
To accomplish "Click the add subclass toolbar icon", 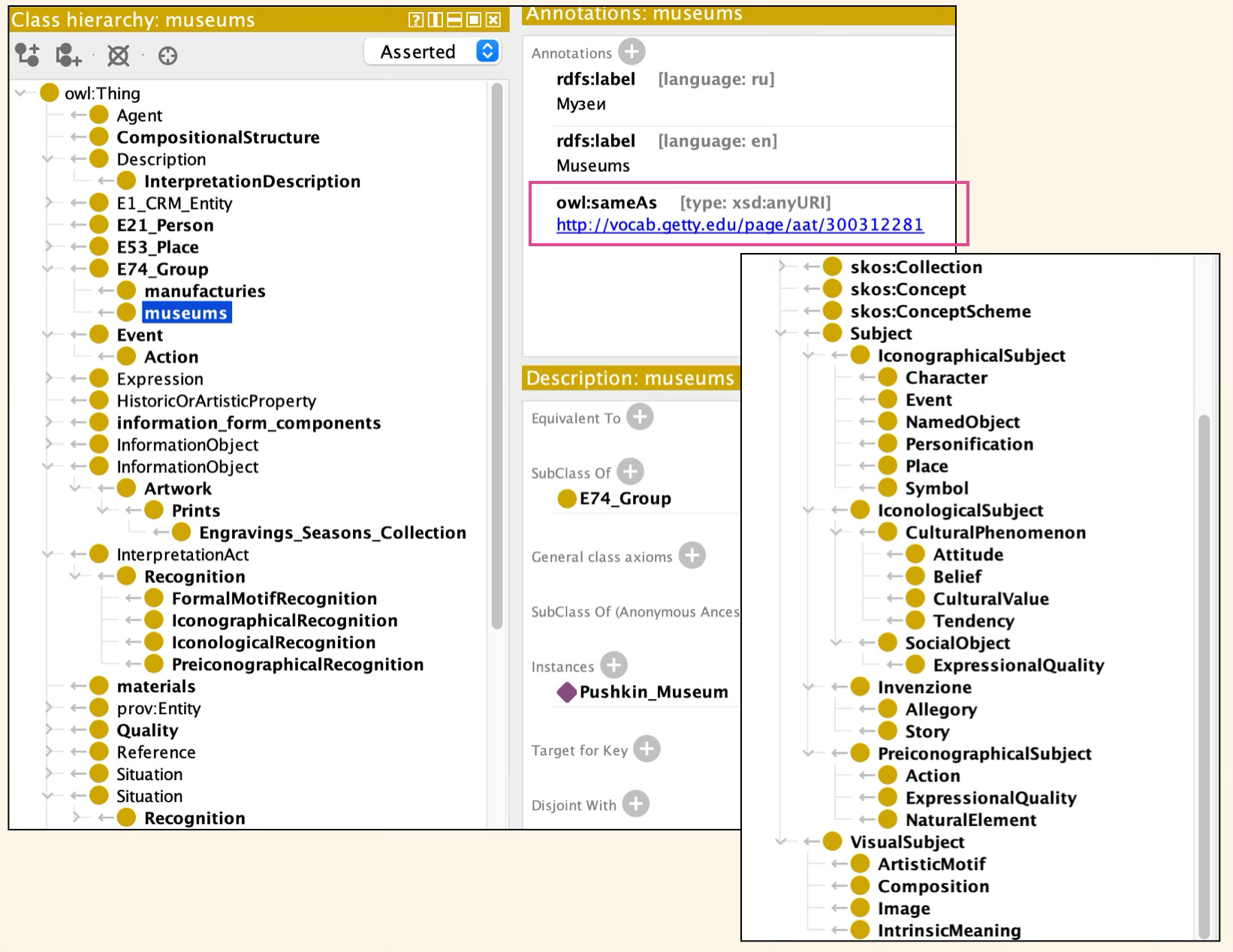I will point(28,55).
